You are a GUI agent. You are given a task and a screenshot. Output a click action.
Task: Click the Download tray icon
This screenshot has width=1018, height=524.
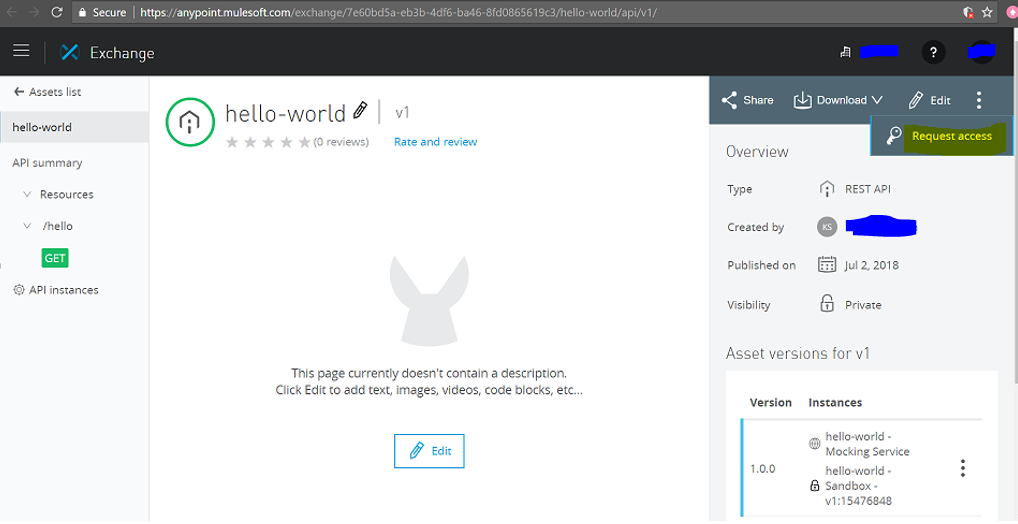[802, 100]
